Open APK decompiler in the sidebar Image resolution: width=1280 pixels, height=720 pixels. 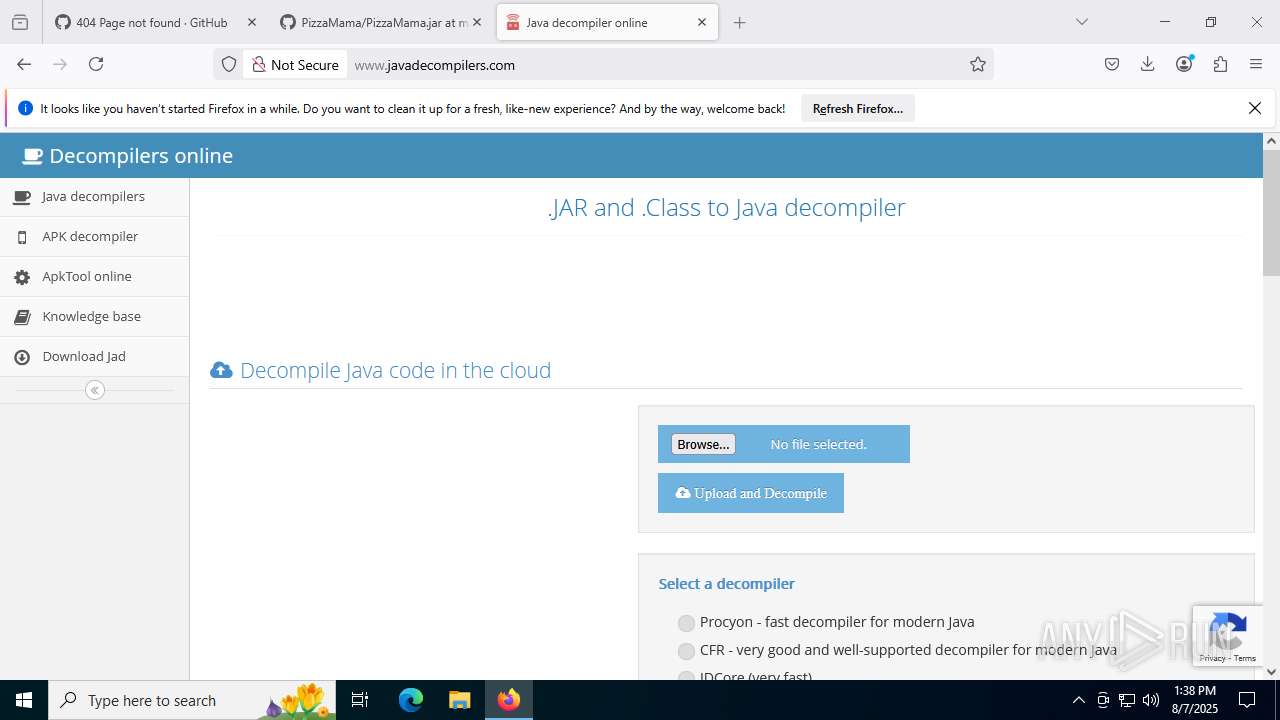coord(94,237)
